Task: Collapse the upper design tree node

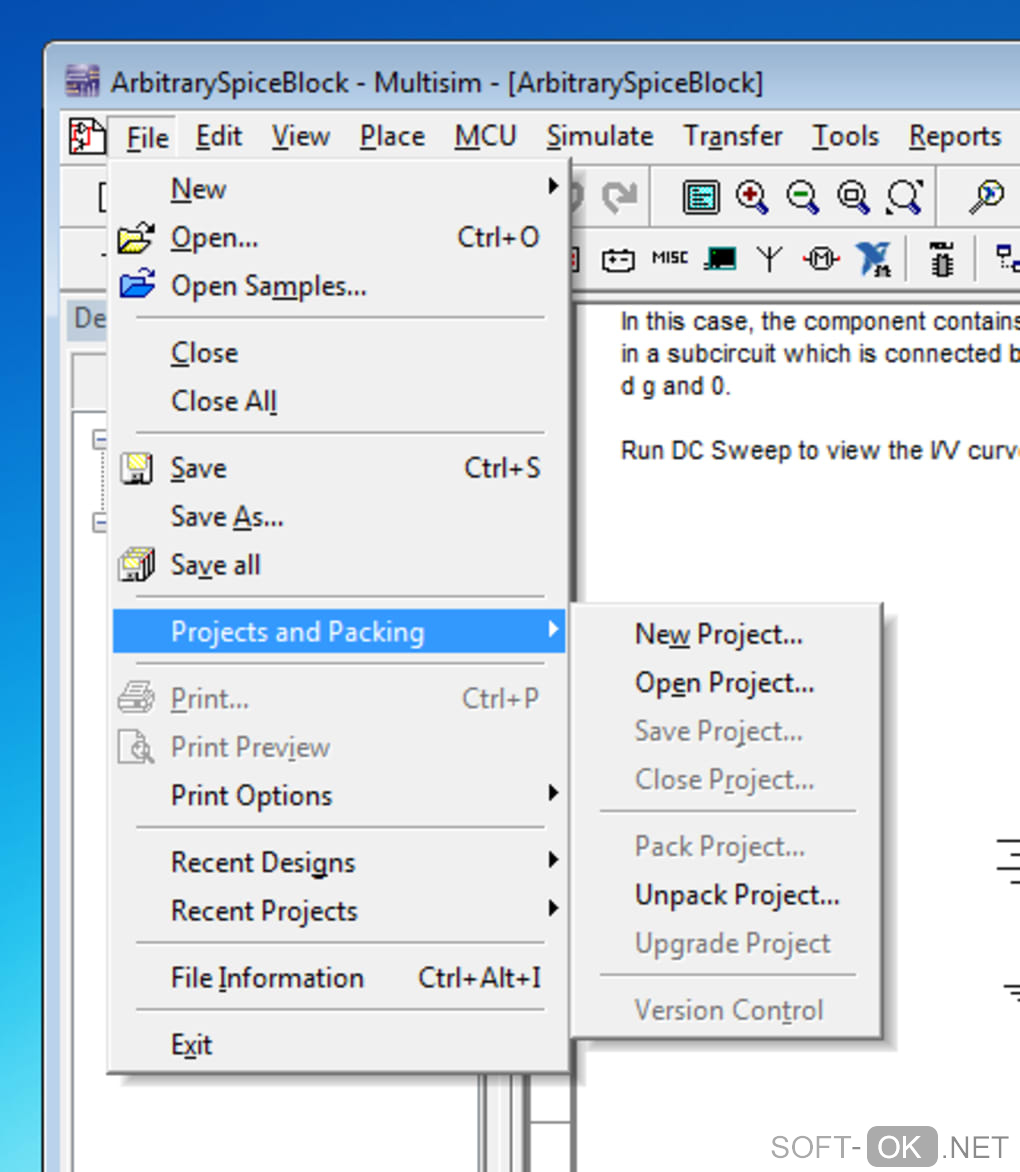Action: [99, 439]
